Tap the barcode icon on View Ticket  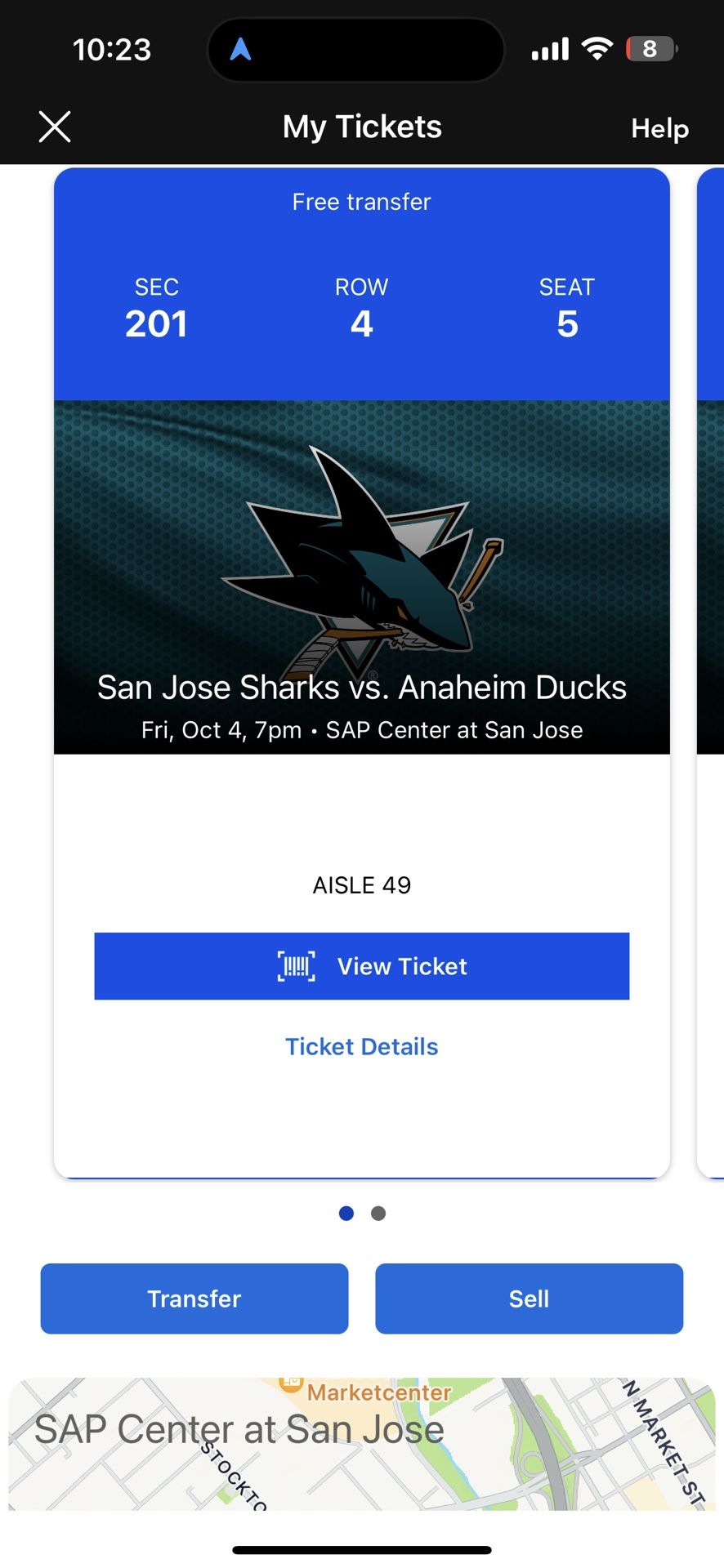[296, 966]
